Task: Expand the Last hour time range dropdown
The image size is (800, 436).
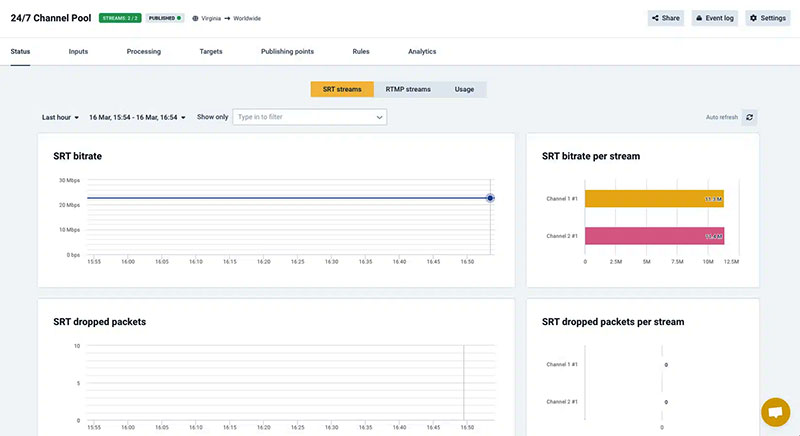Action: [60, 117]
